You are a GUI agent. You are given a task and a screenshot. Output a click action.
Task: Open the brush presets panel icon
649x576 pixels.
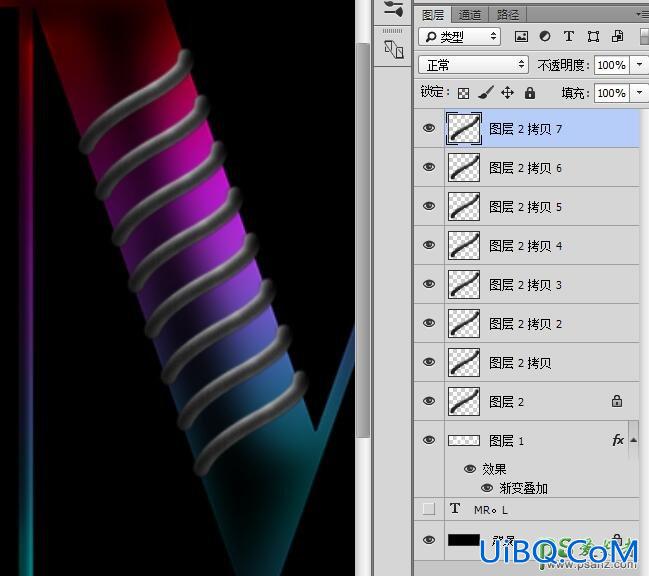(393, 9)
